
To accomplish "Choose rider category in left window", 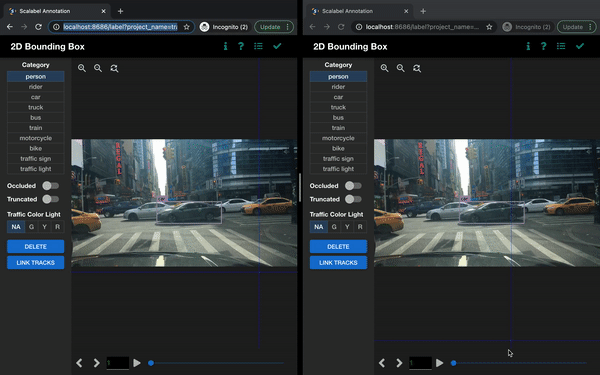I will pyautogui.click(x=36, y=87).
